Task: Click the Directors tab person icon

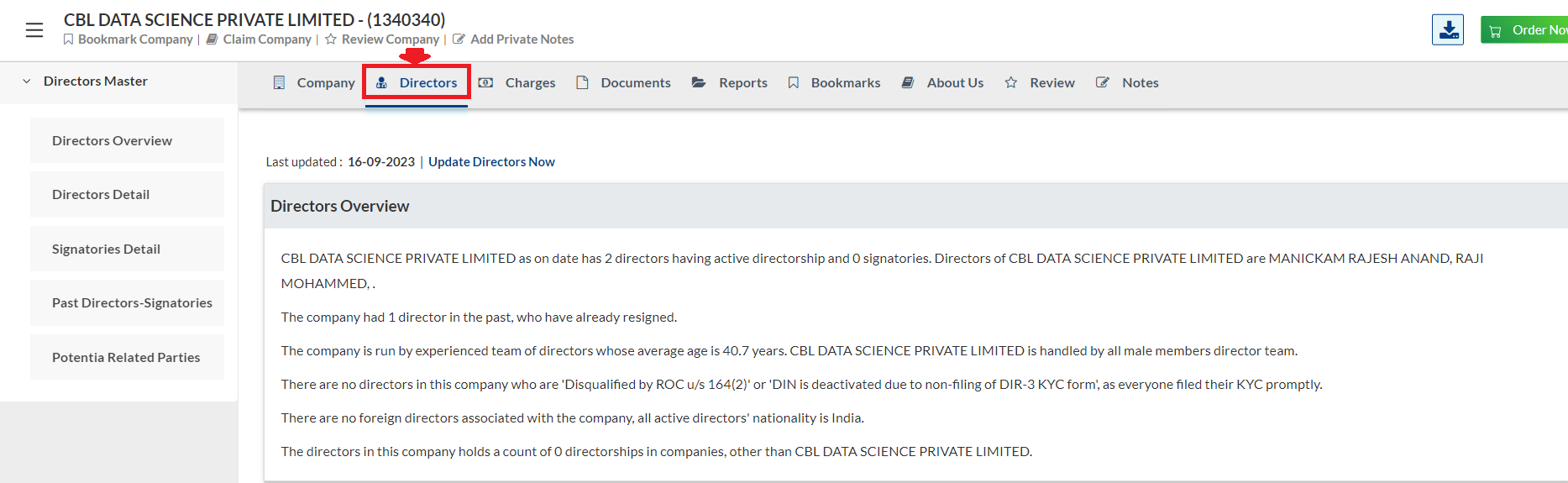Action: [381, 82]
